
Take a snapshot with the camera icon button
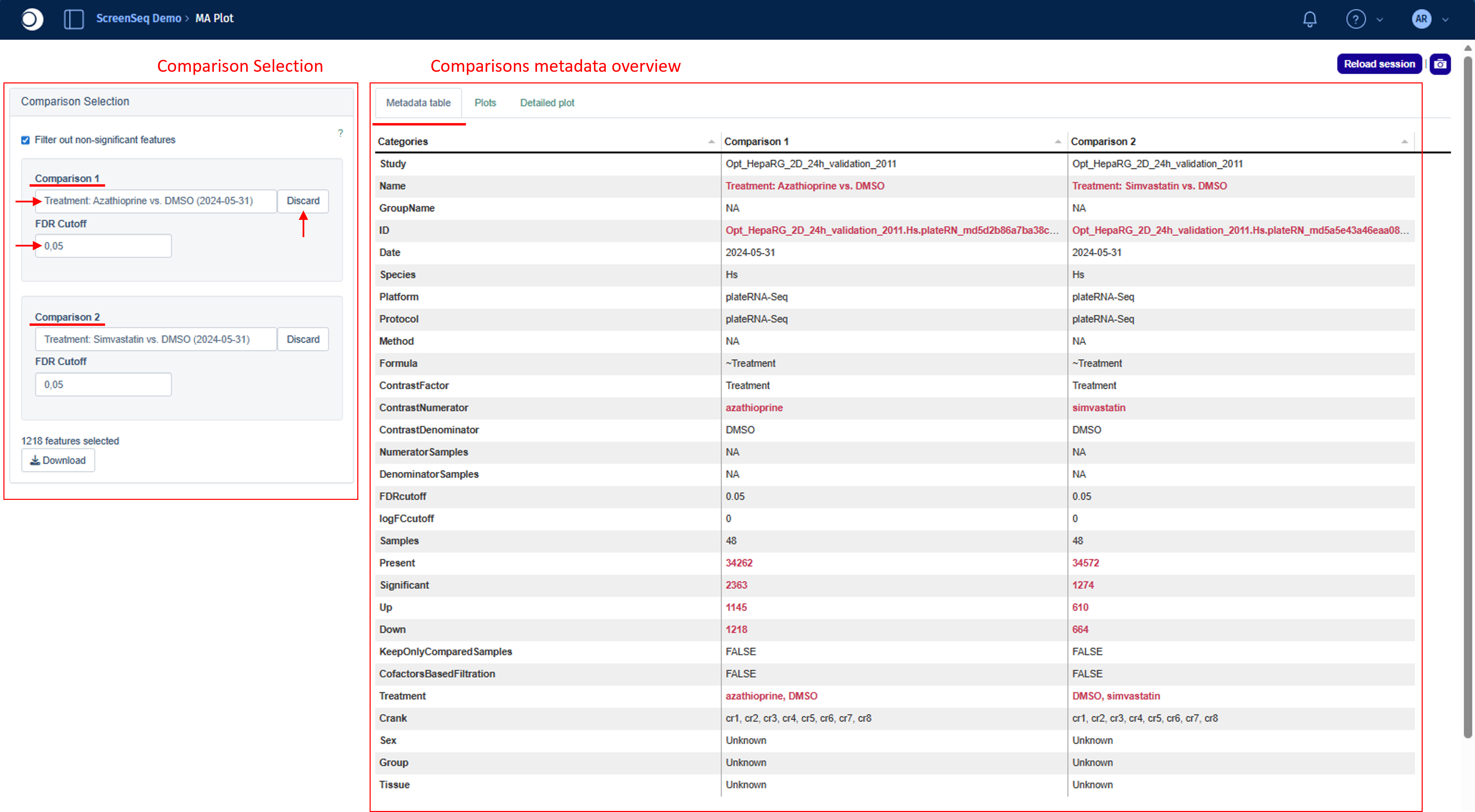coord(1439,64)
